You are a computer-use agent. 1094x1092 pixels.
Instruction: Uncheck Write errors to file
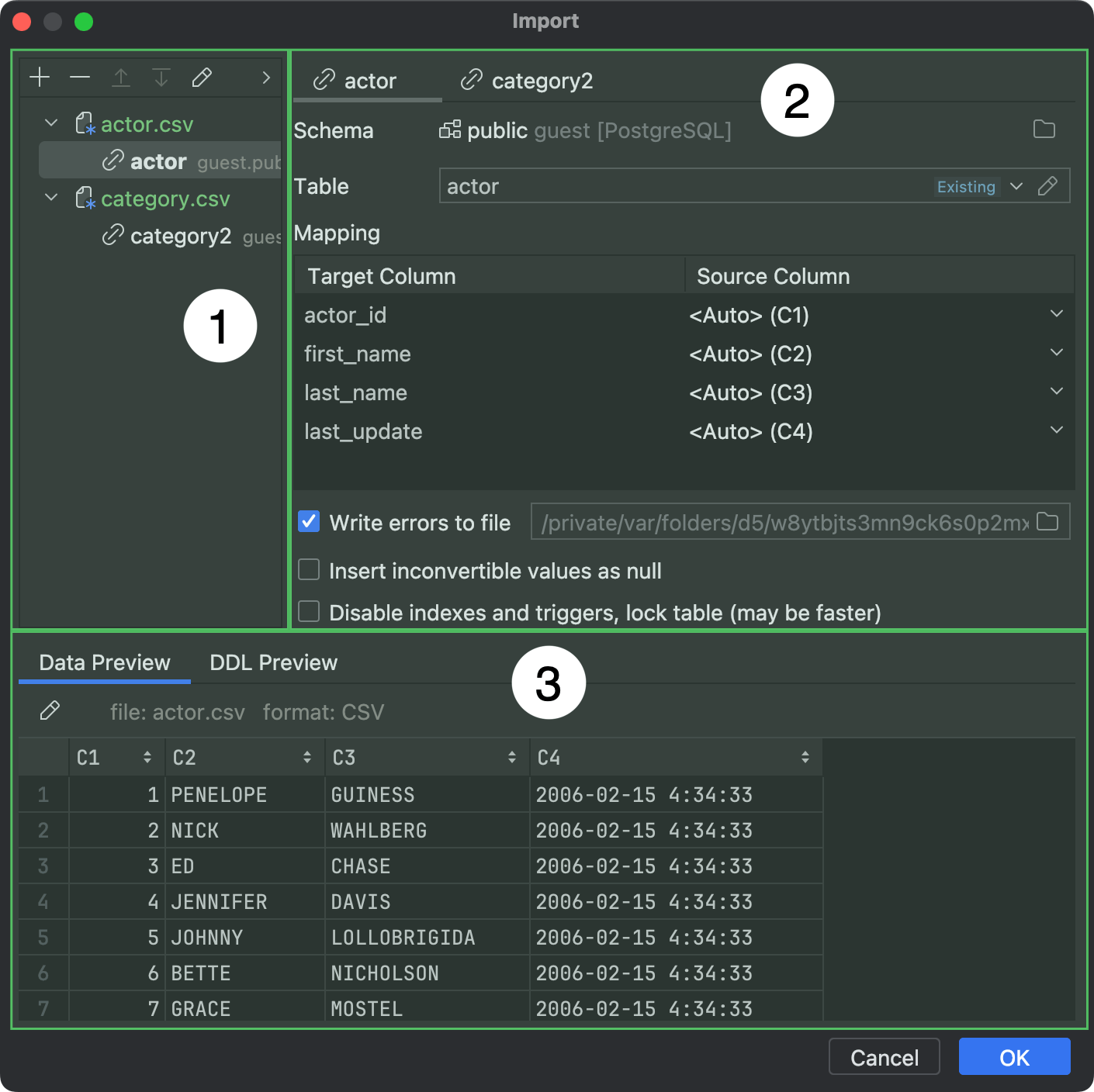pos(308,522)
